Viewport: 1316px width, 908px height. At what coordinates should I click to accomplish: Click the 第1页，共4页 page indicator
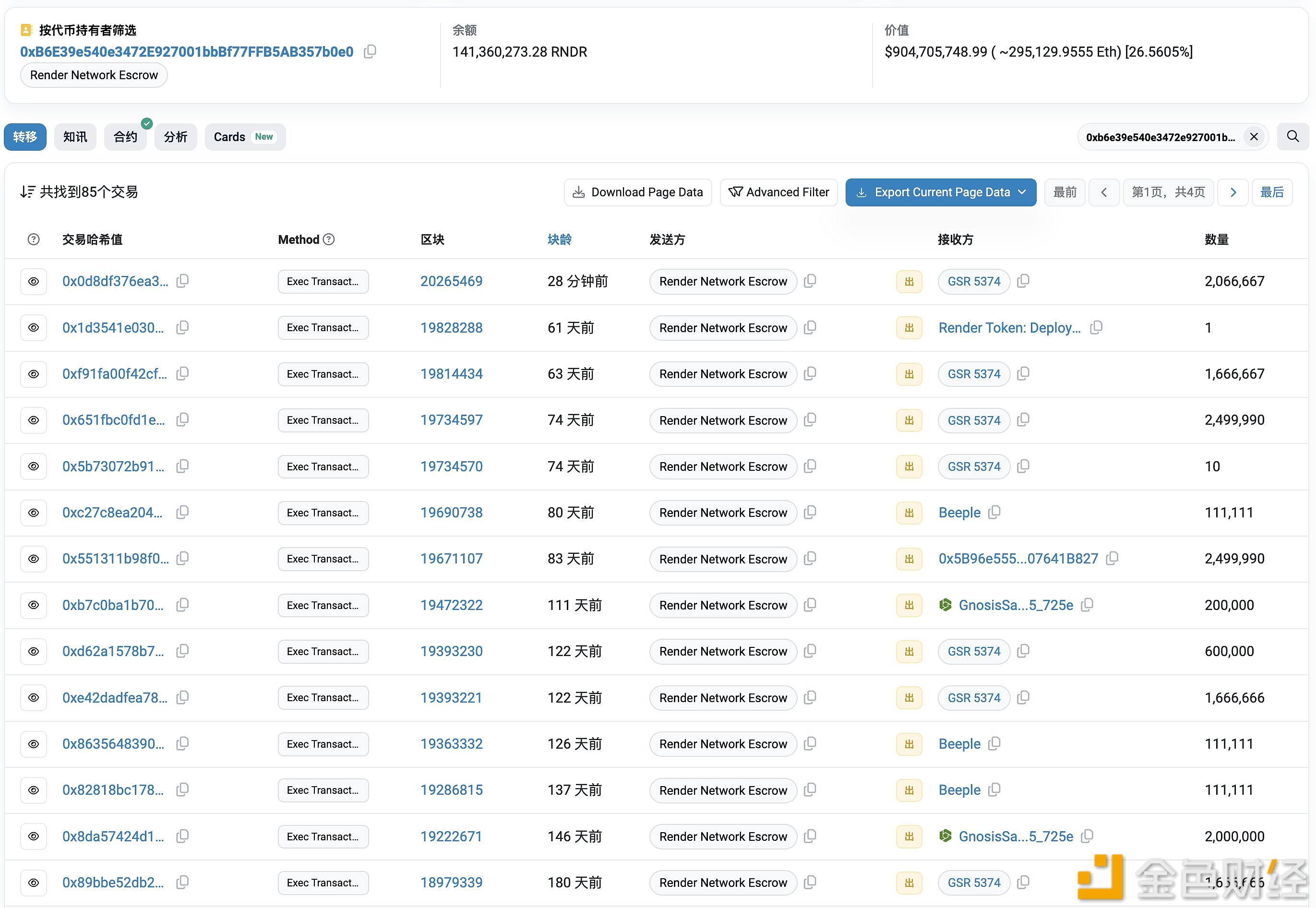click(x=1168, y=192)
